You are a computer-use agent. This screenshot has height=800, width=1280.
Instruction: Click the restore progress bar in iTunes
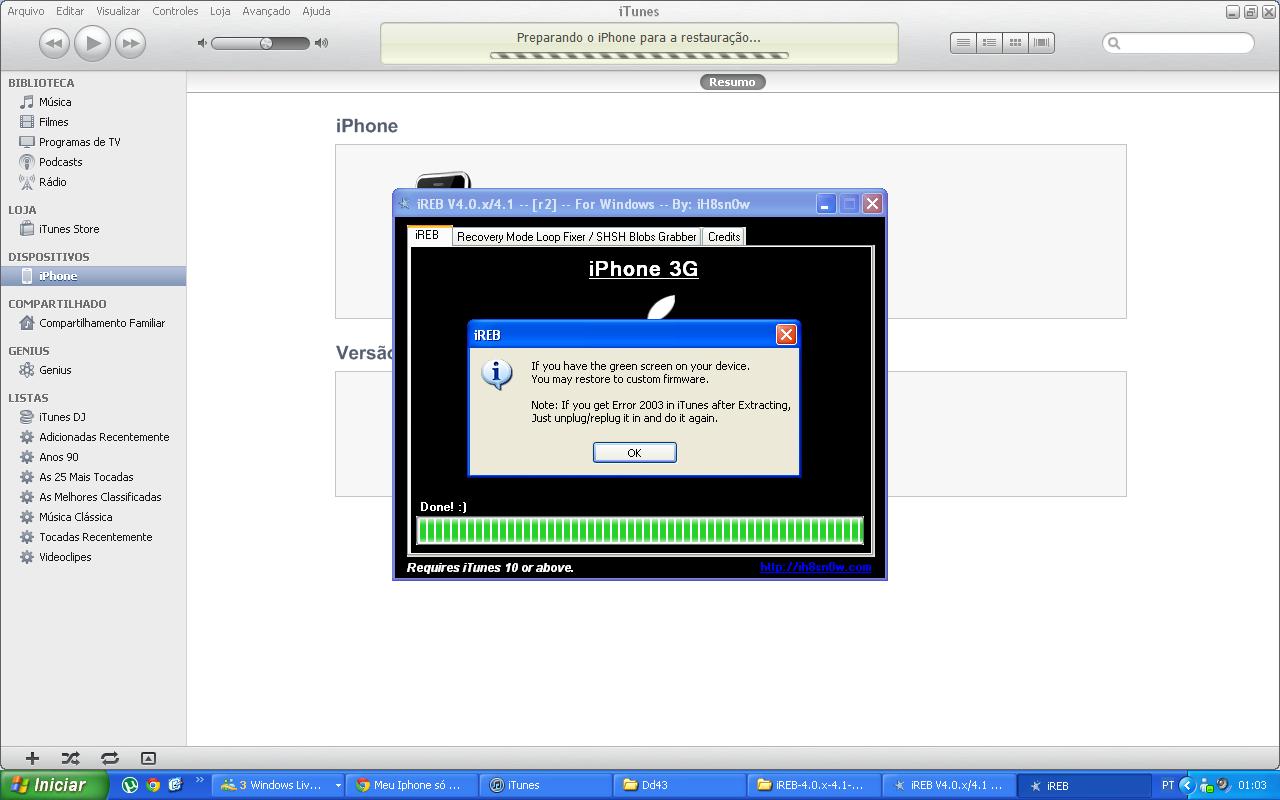[x=639, y=55]
